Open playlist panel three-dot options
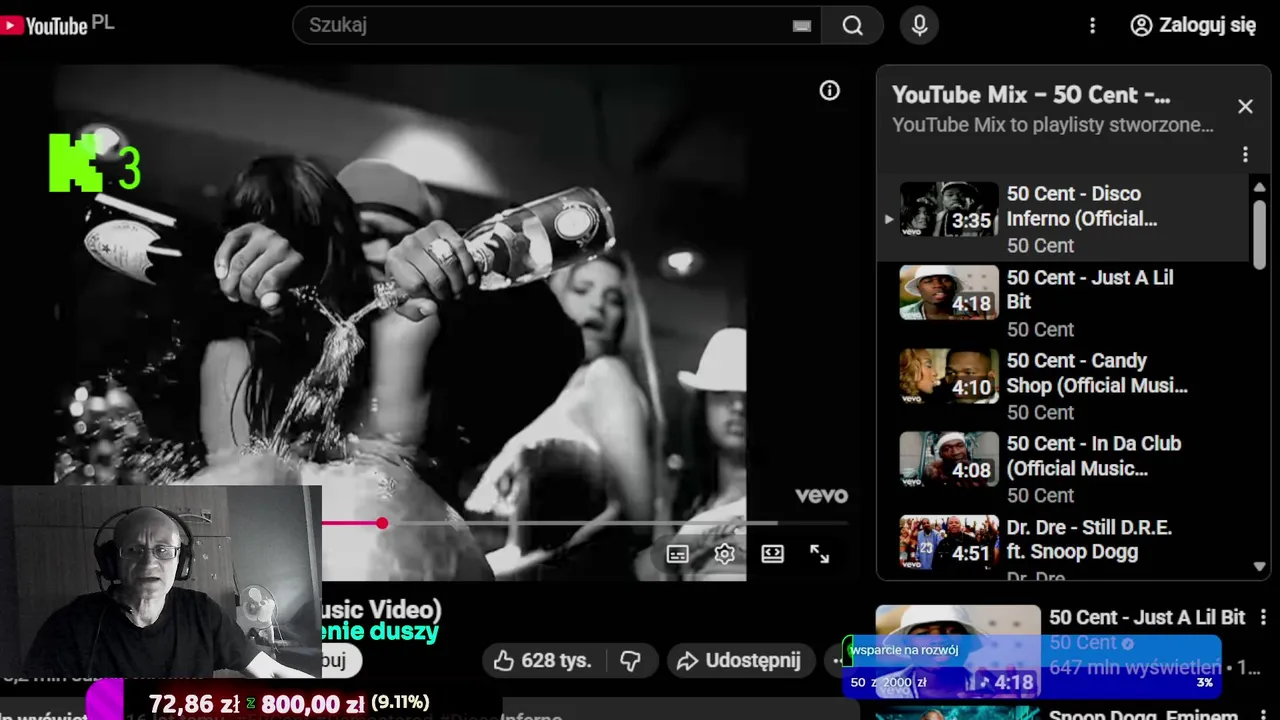This screenshot has width=1280, height=720. point(1245,154)
